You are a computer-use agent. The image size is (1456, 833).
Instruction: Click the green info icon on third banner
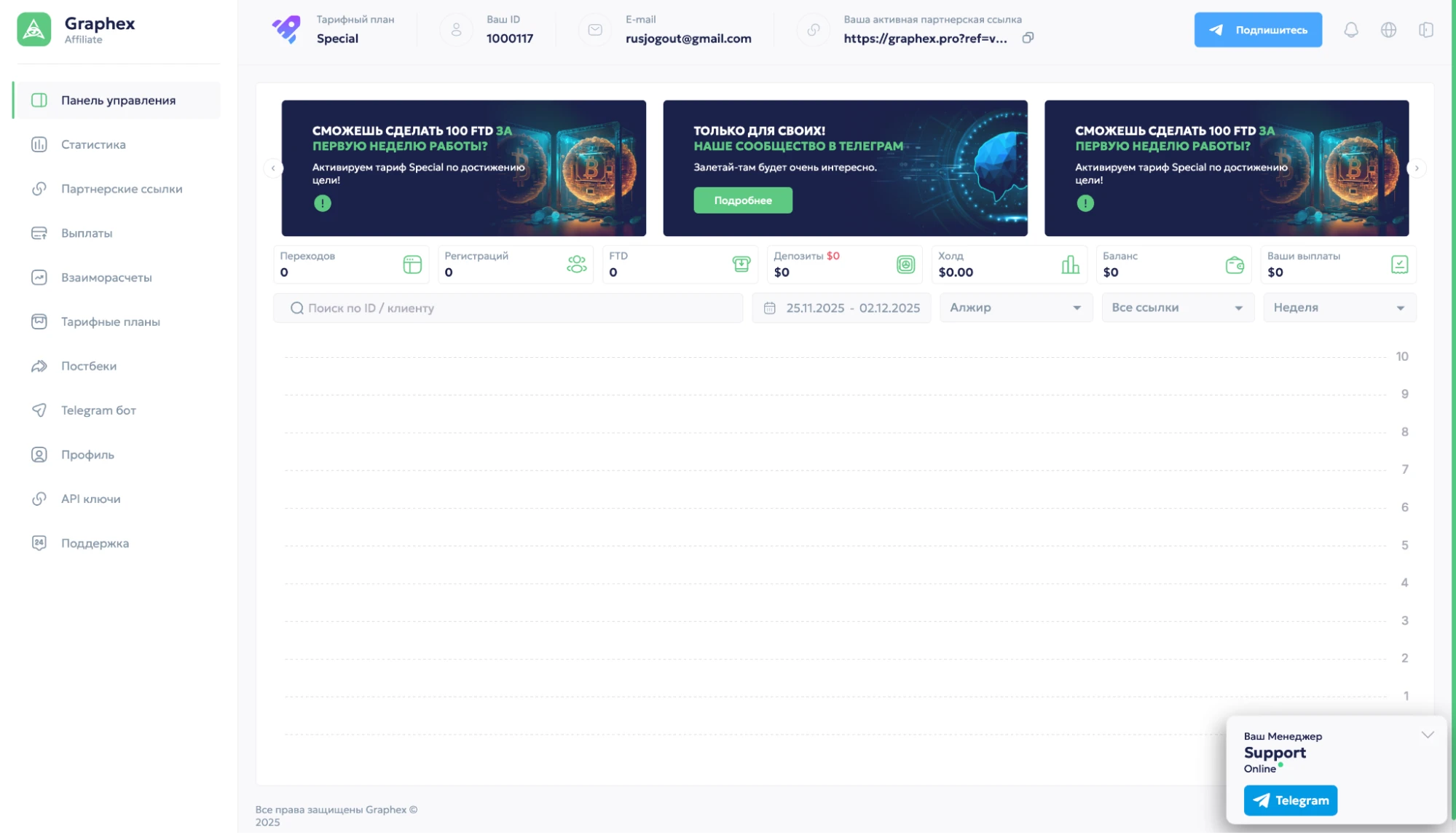[x=1085, y=203]
